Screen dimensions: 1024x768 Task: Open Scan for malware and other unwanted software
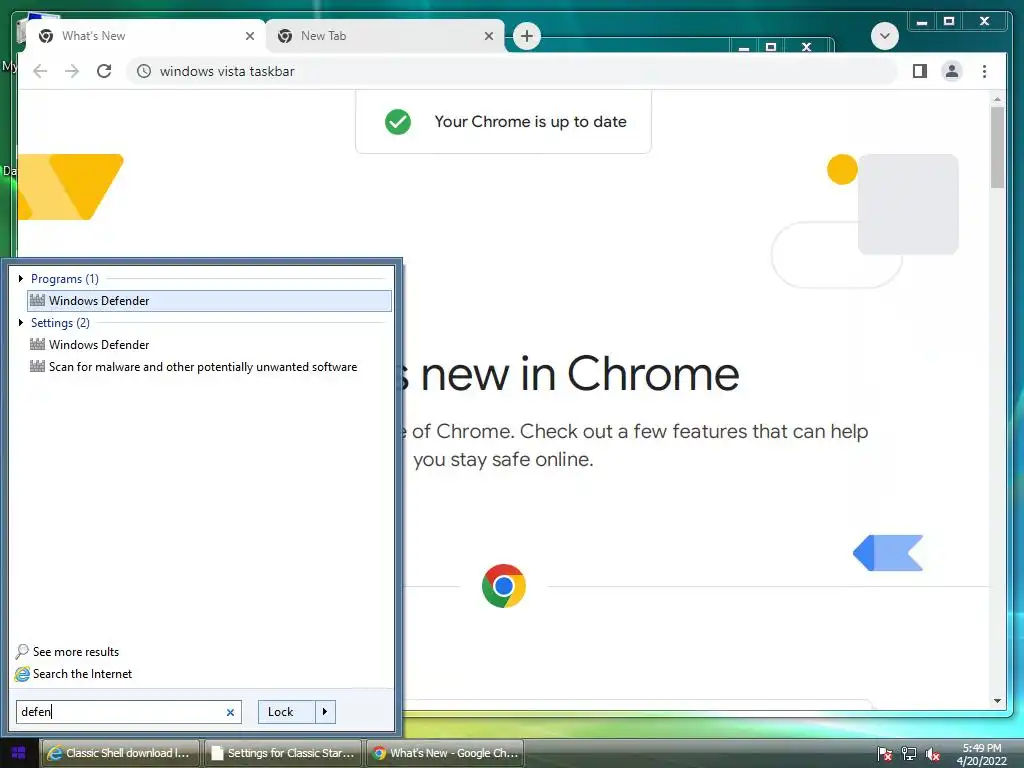pos(209,367)
